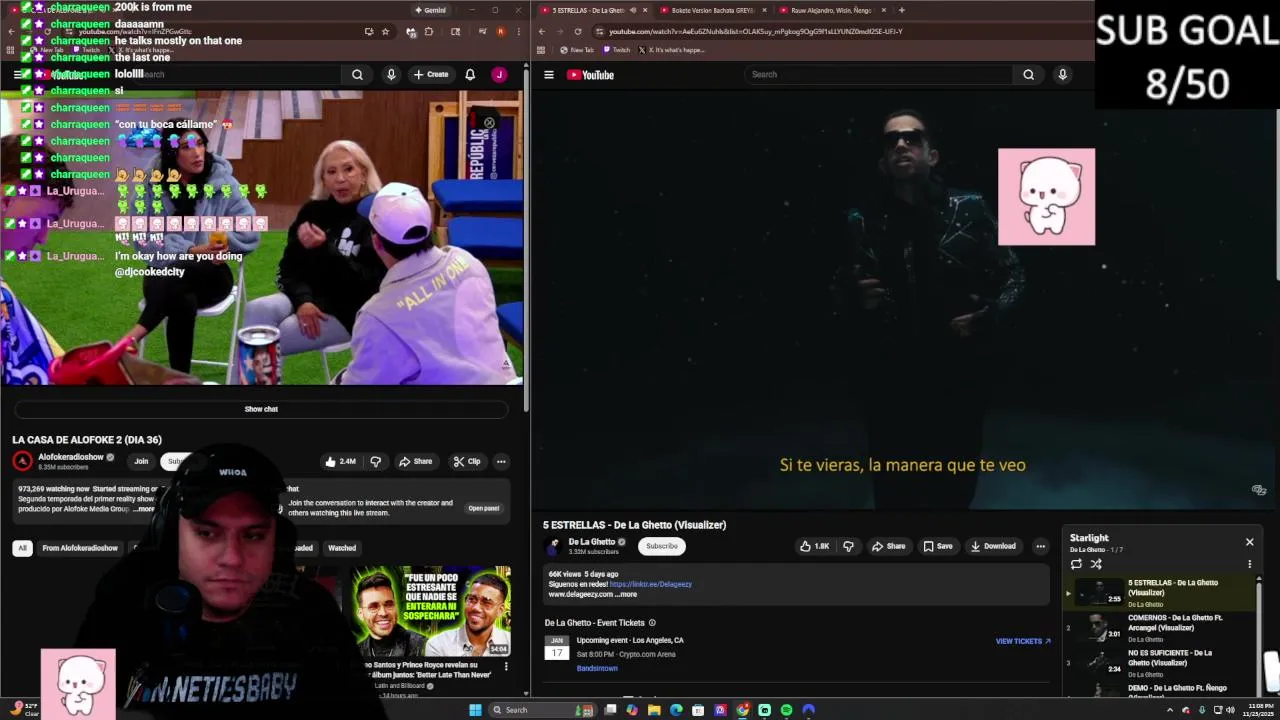The height and width of the screenshot is (720, 1280).
Task: Open the linktr.ee/Delageezy link
Action: (650, 584)
